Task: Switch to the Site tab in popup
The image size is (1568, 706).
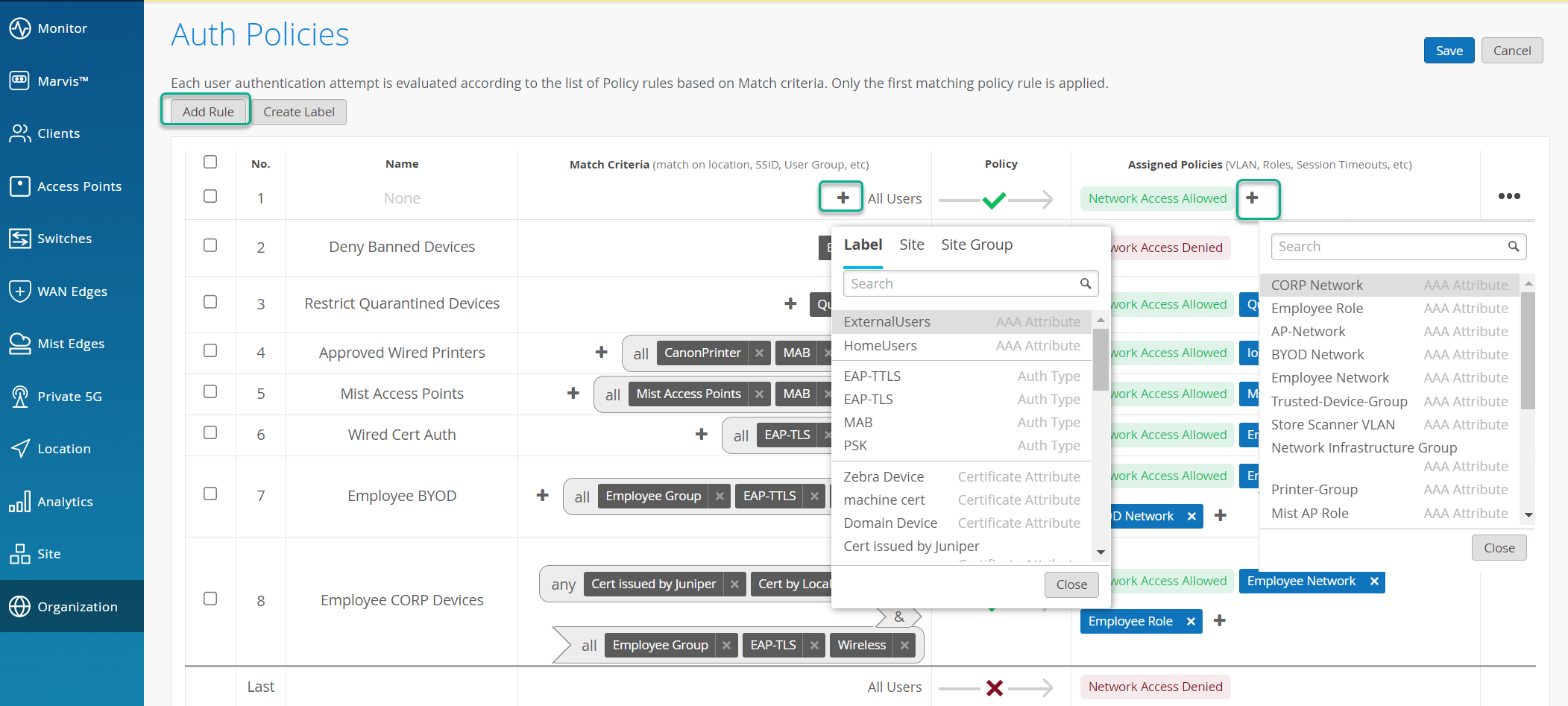Action: (911, 245)
